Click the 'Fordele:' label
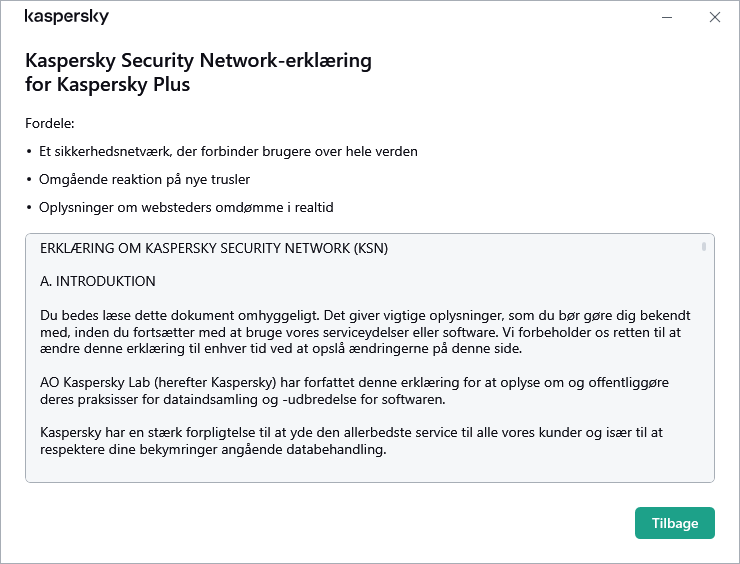Viewport: 740px width, 564px height. pos(50,123)
